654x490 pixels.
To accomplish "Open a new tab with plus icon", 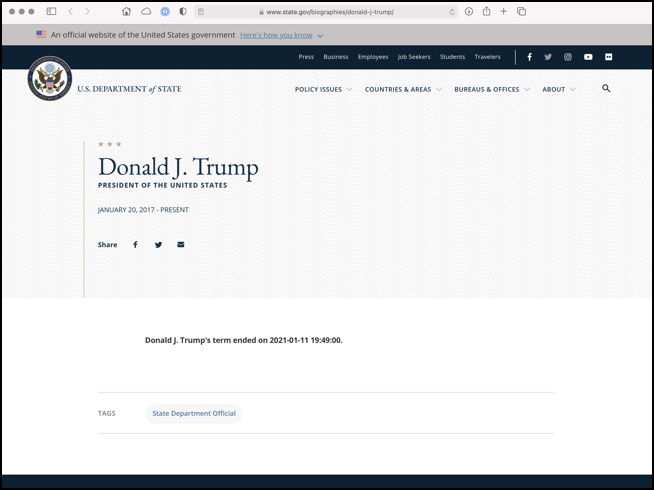I will [503, 12].
